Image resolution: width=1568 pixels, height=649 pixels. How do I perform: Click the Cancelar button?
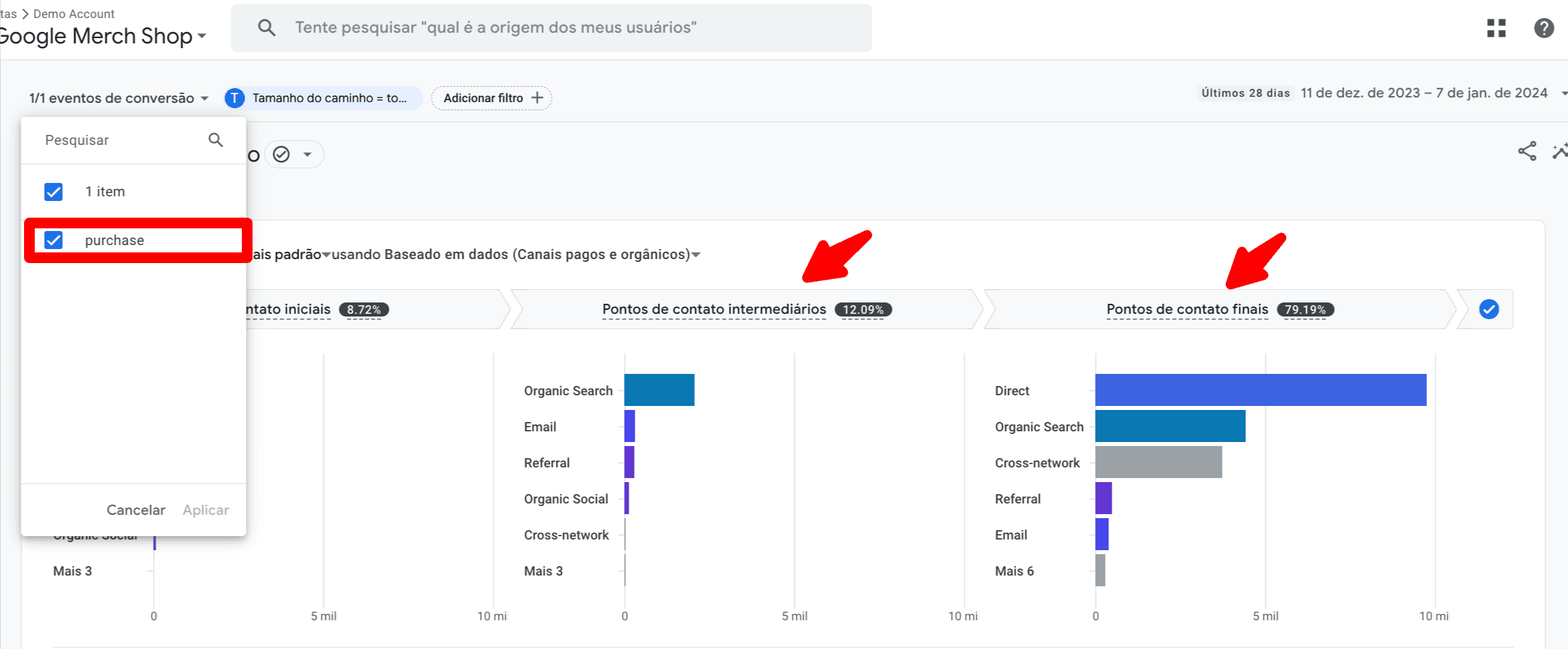click(x=136, y=510)
